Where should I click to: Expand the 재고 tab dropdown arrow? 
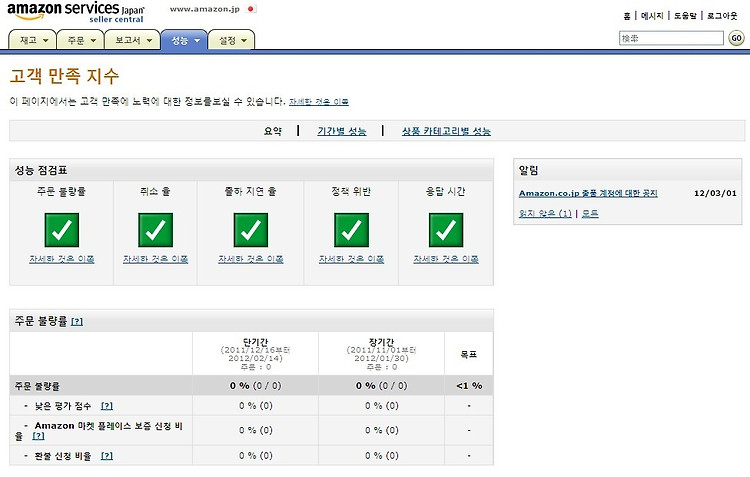coord(46,41)
